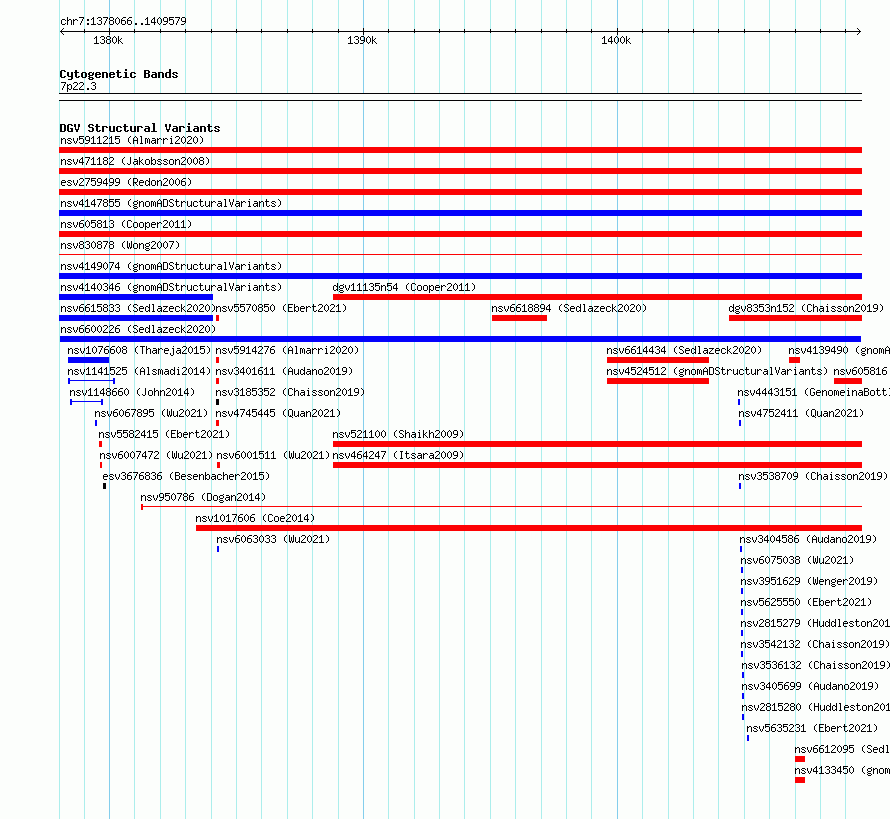The image size is (890, 819).
Task: Select the red bar of nsv1017606 (Coe2014)
Action: 529,528
